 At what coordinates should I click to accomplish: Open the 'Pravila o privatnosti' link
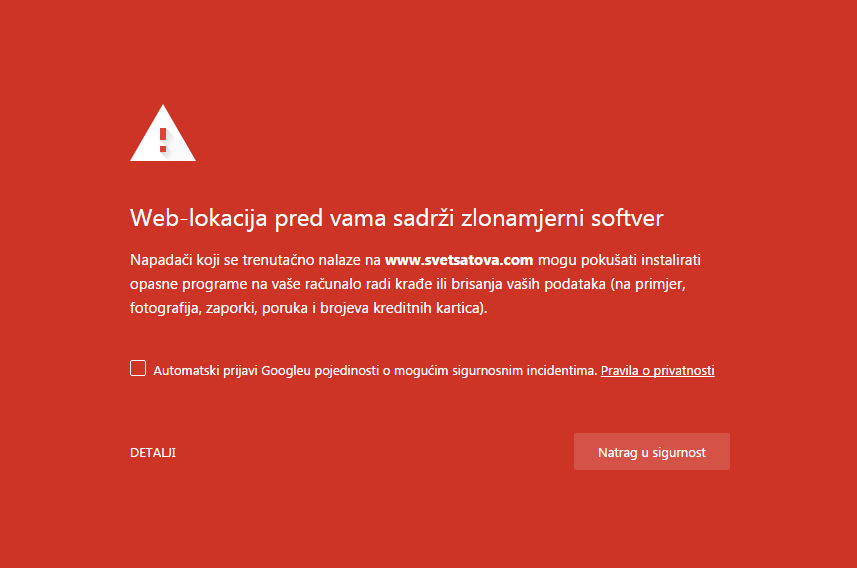coord(657,370)
